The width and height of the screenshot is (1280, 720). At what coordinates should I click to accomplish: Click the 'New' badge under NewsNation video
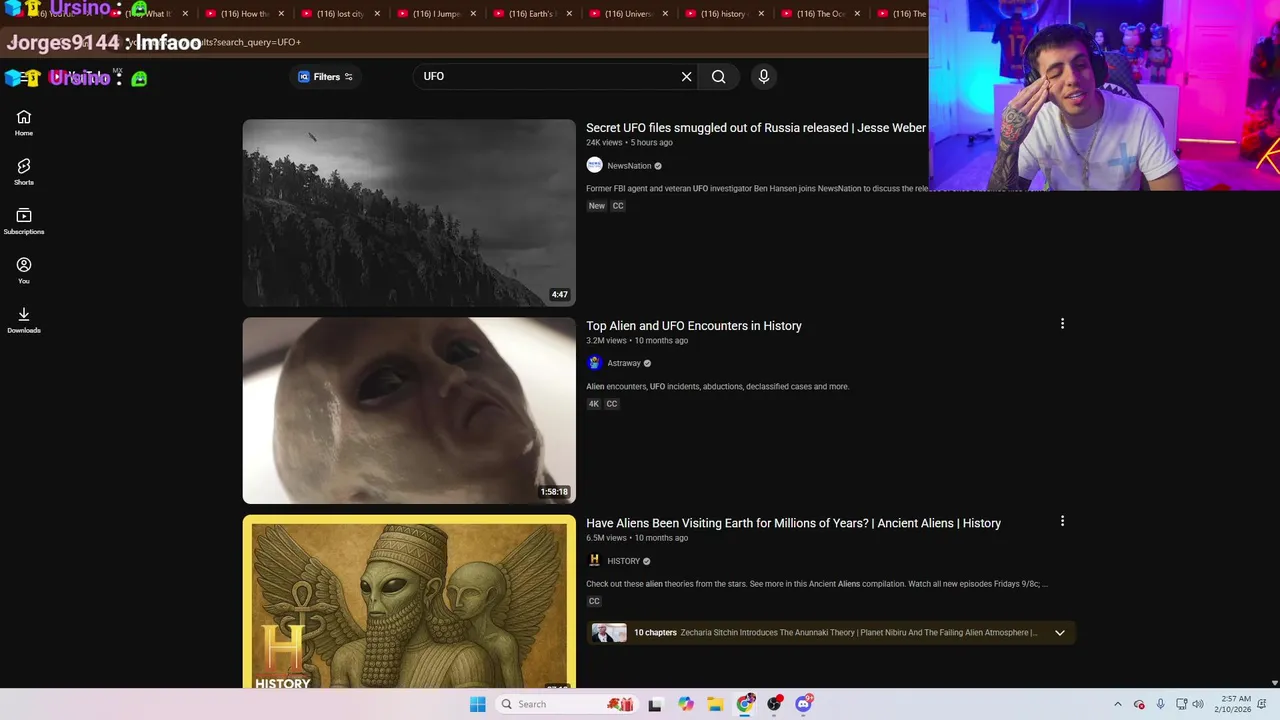pyautogui.click(x=597, y=206)
